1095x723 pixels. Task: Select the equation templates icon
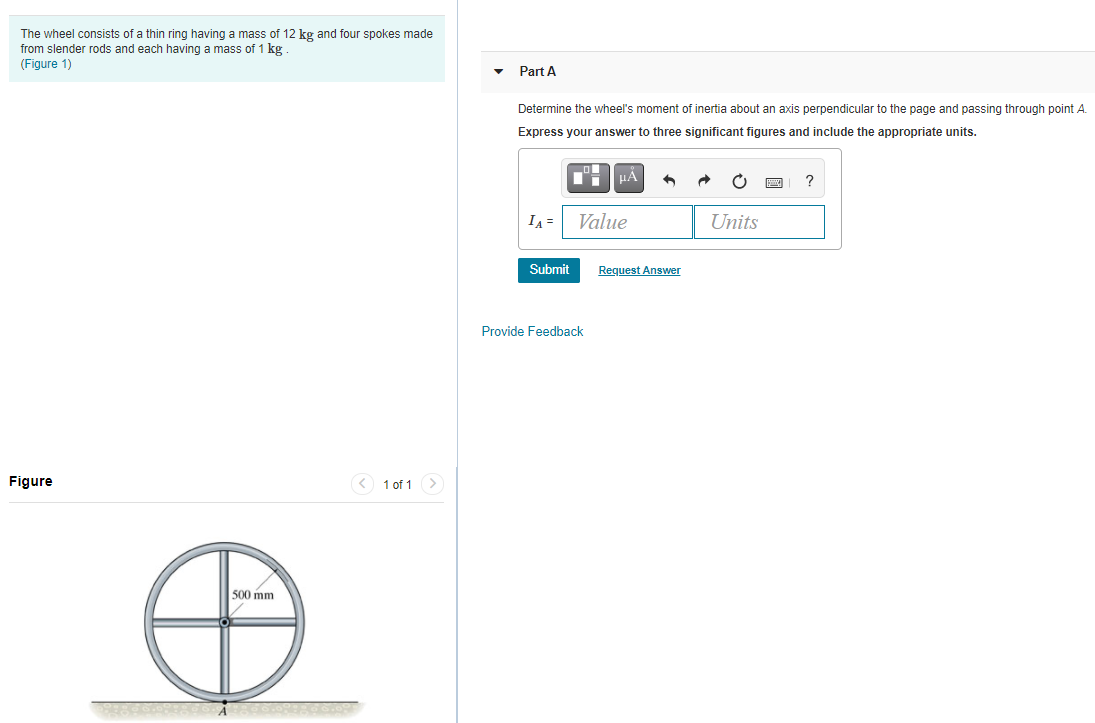pyautogui.click(x=587, y=178)
